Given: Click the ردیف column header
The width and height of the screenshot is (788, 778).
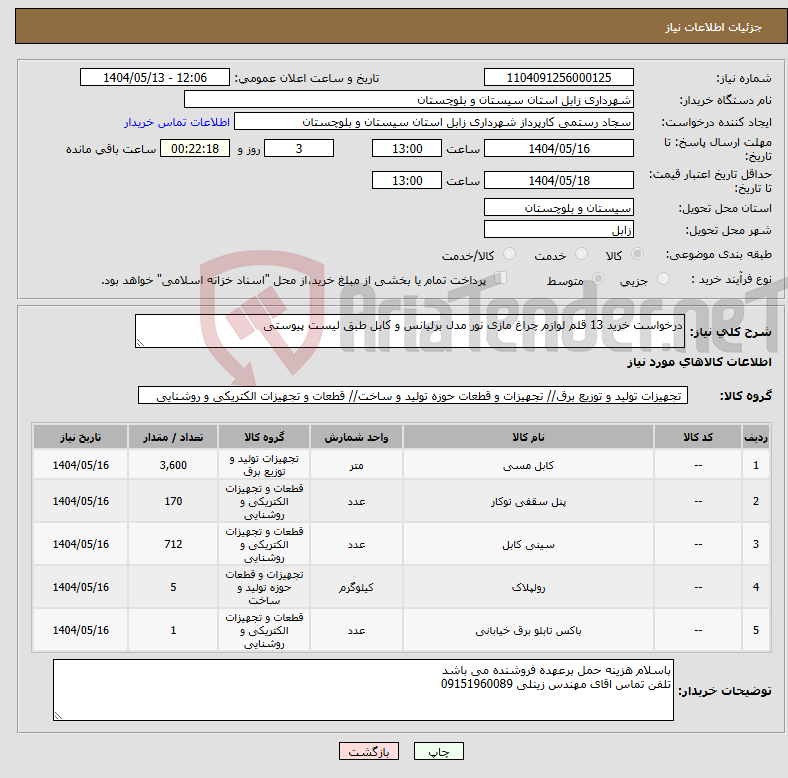Looking at the screenshot, I should click(755, 437).
